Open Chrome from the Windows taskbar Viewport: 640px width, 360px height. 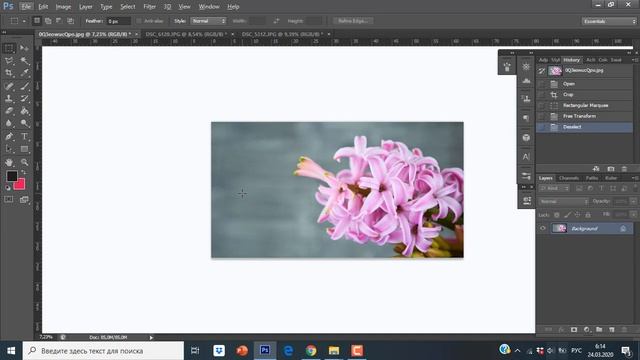[311, 351]
